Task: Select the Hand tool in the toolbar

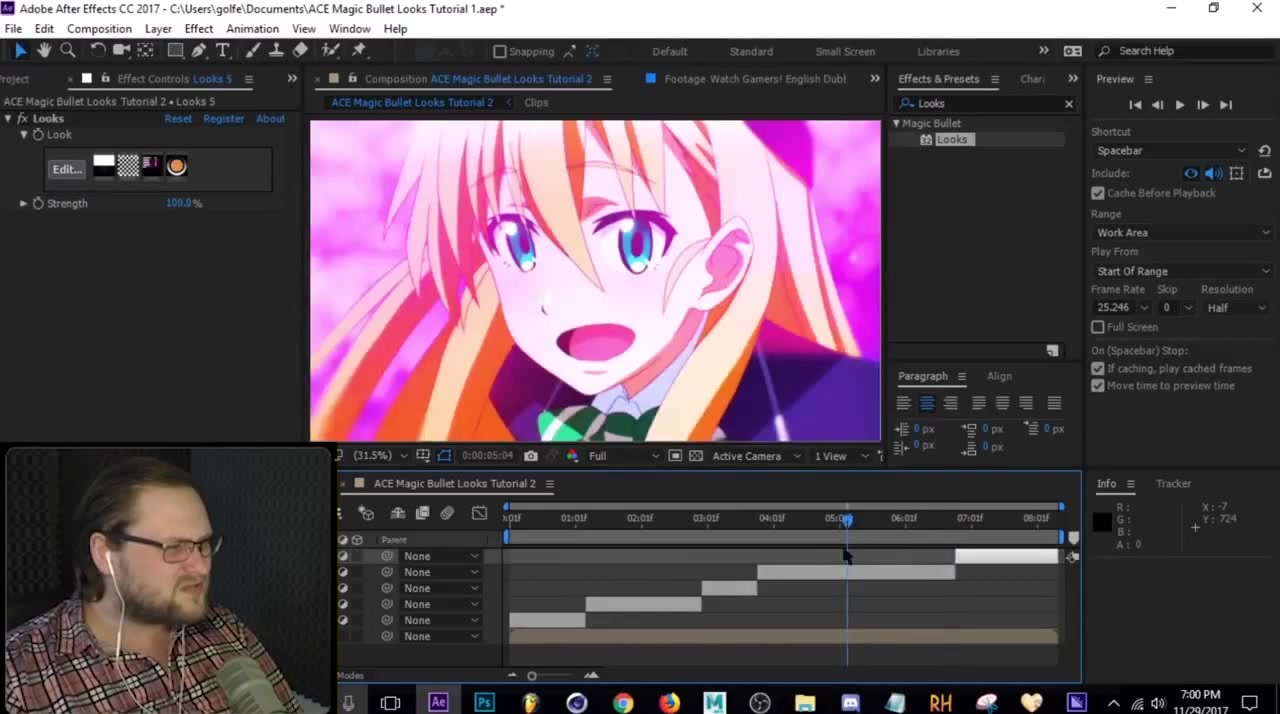Action: [x=44, y=50]
